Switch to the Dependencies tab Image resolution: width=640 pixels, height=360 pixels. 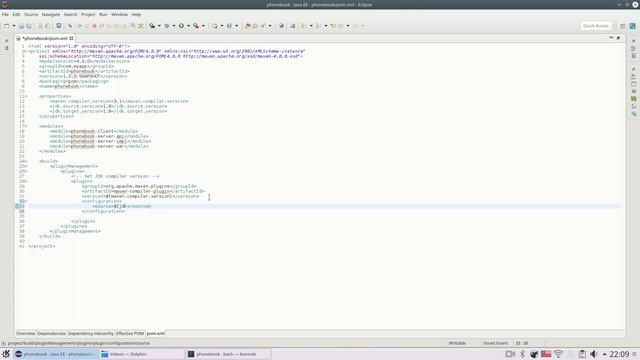[51, 333]
